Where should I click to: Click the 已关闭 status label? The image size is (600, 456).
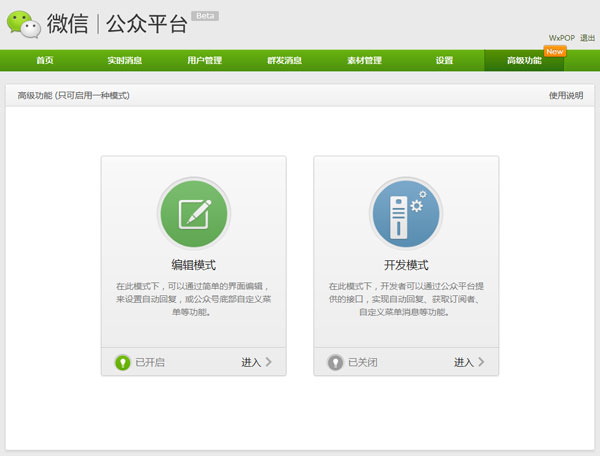coord(363,362)
